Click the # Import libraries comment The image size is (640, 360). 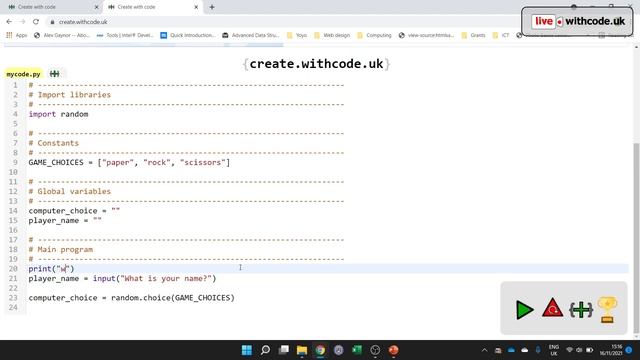click(70, 95)
